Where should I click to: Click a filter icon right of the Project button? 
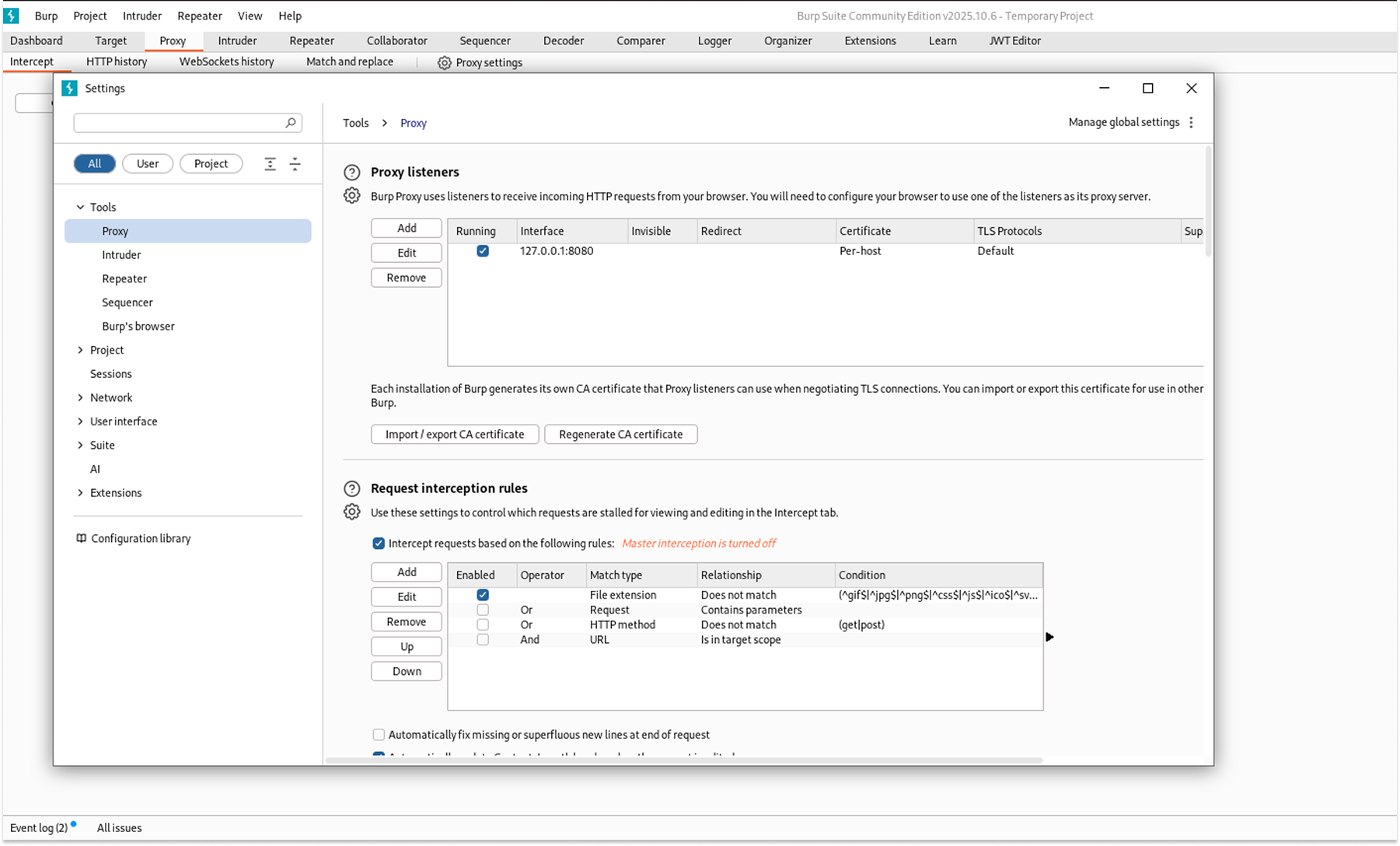pyautogui.click(x=270, y=163)
